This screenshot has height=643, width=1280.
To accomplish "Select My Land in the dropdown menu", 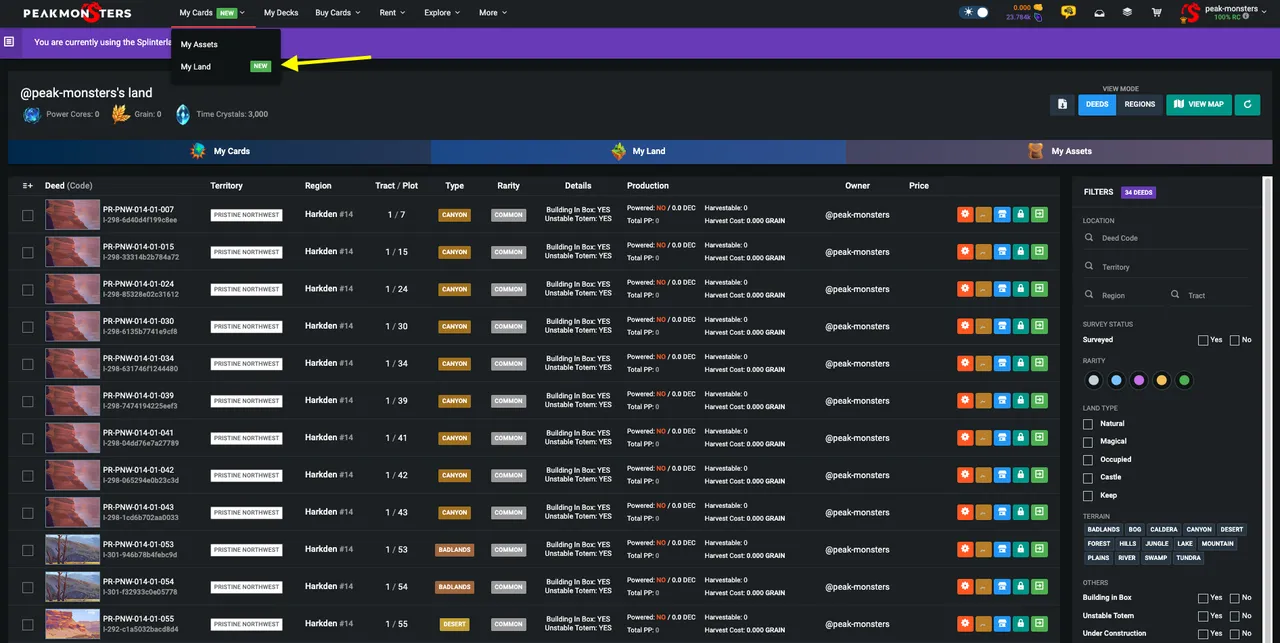I will [x=226, y=67].
